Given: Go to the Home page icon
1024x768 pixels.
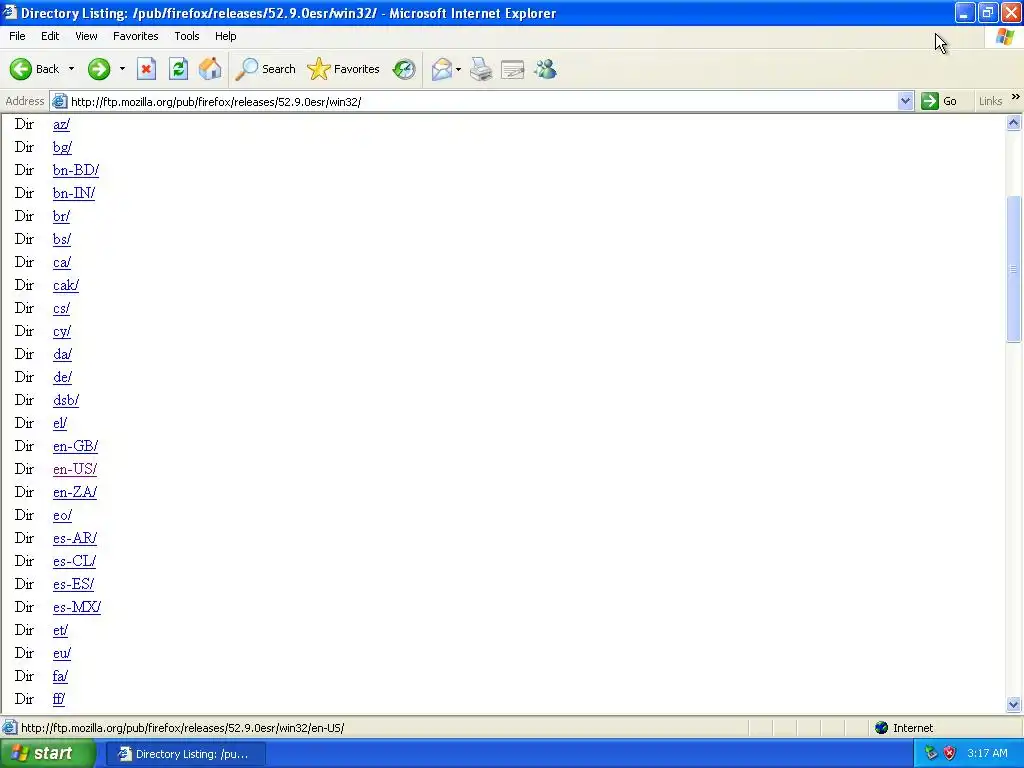Looking at the screenshot, I should 210,69.
